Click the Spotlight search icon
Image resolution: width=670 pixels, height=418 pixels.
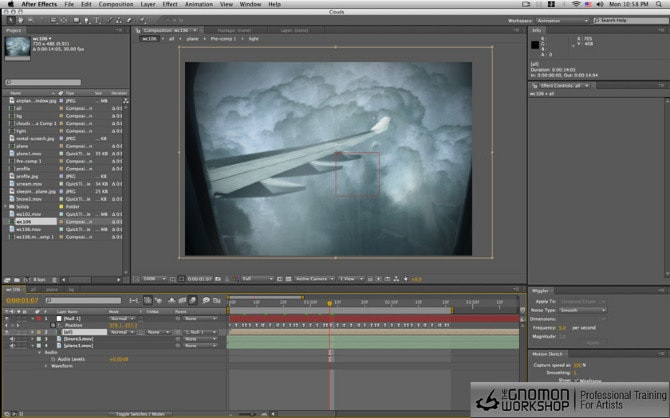(x=659, y=4)
